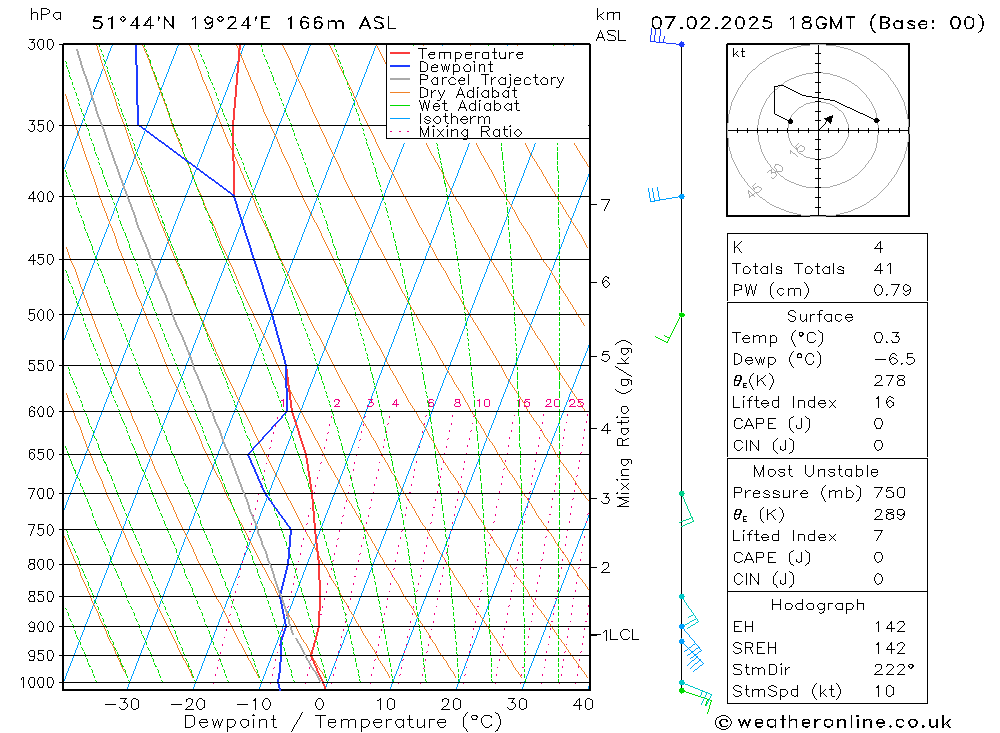
Task: Click the weatheronline.co.uk copyright text
Action: pos(834,722)
